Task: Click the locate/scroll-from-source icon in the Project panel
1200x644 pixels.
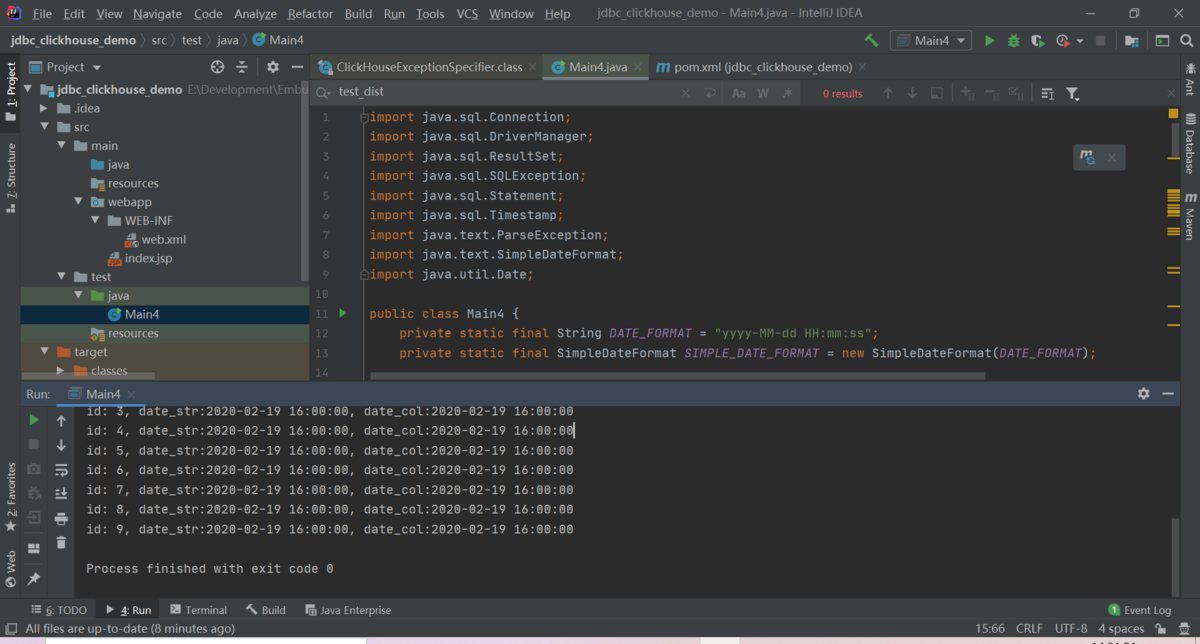Action: (x=217, y=67)
